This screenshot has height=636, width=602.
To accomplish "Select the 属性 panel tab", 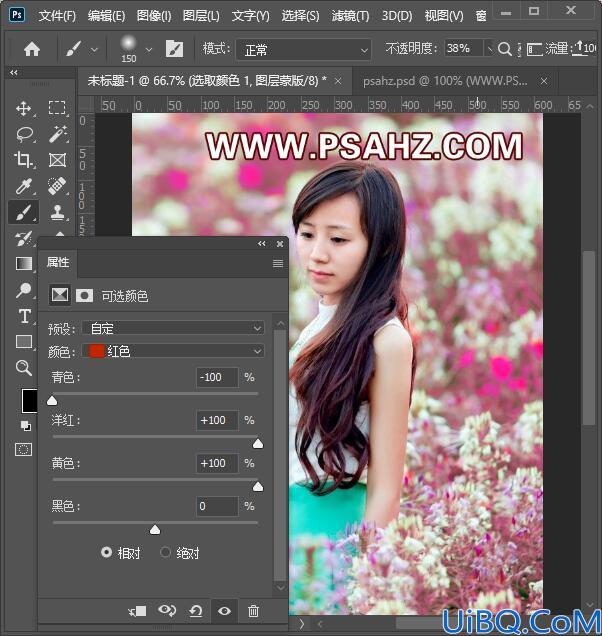I will coord(58,262).
